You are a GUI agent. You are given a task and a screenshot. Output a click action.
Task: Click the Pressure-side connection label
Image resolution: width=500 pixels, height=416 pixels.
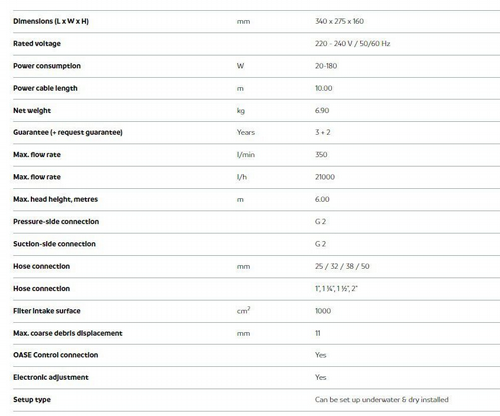(x=56, y=222)
